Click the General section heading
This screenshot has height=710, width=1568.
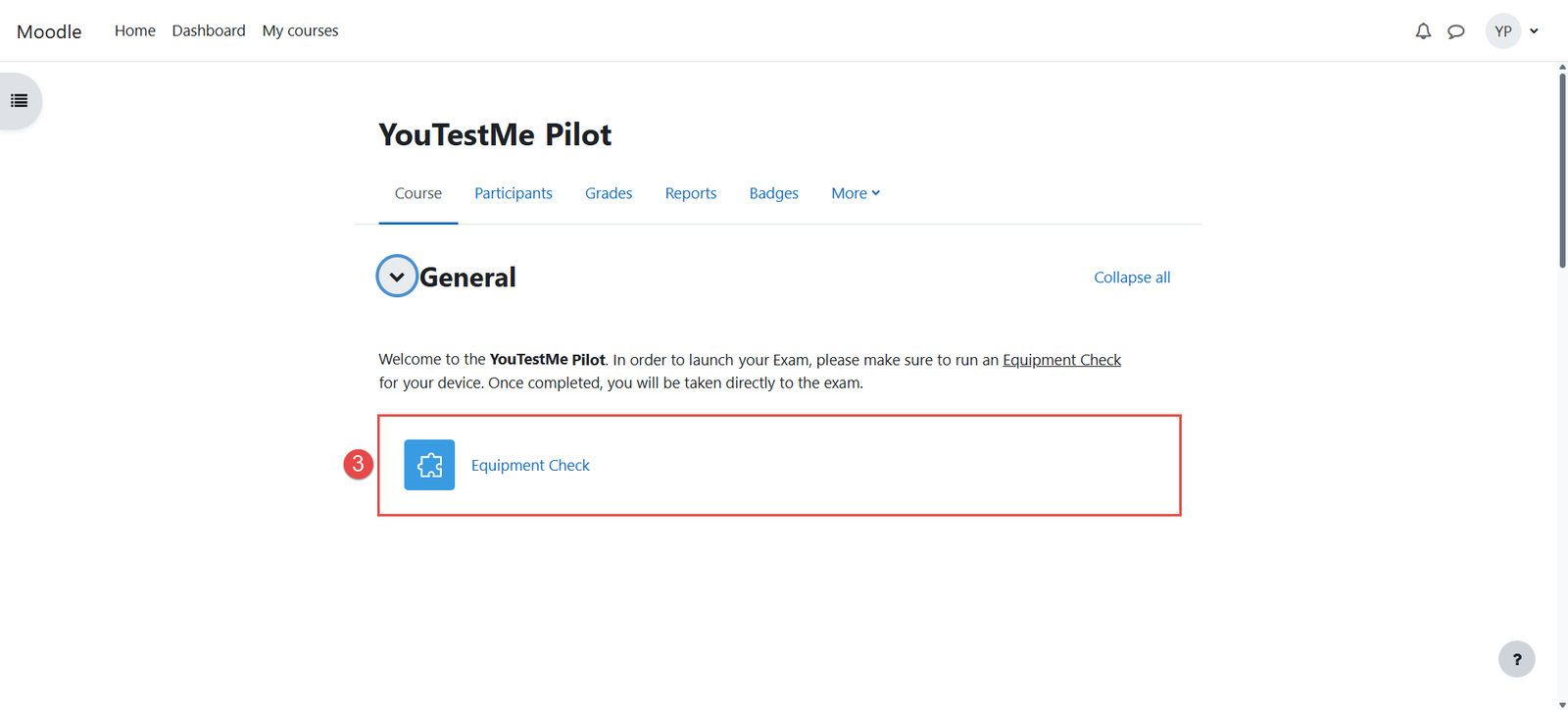[467, 278]
